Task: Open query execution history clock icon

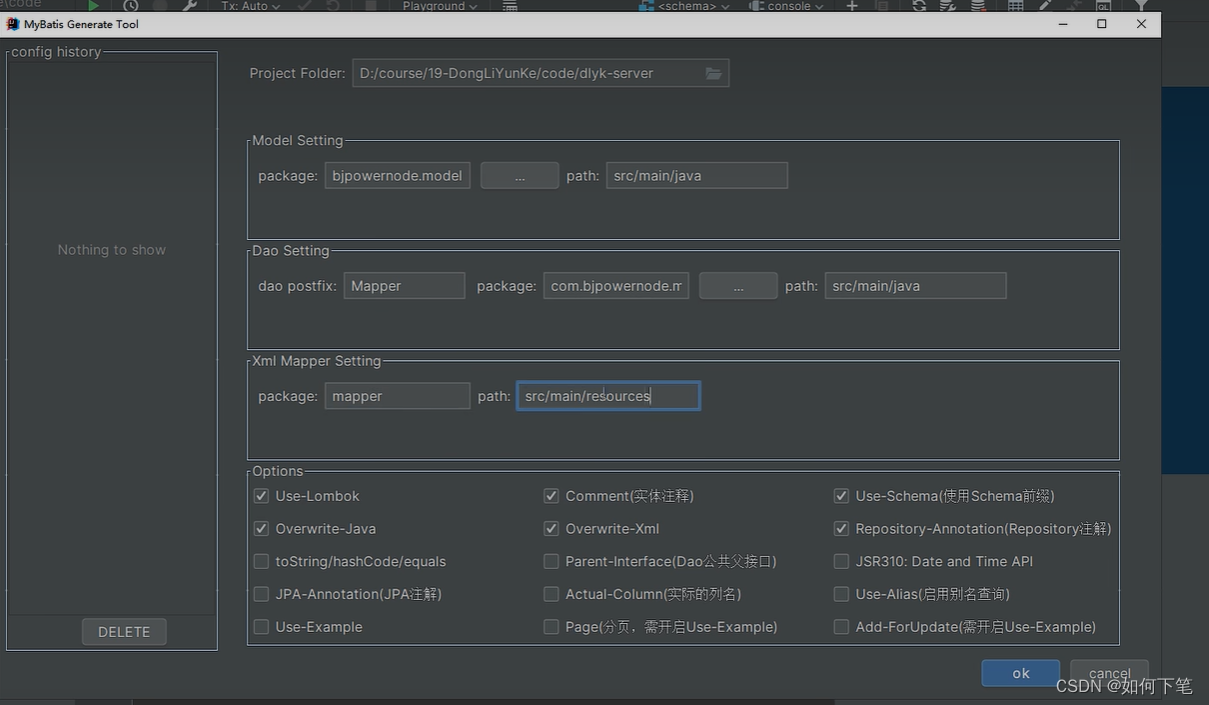Action: (130, 6)
